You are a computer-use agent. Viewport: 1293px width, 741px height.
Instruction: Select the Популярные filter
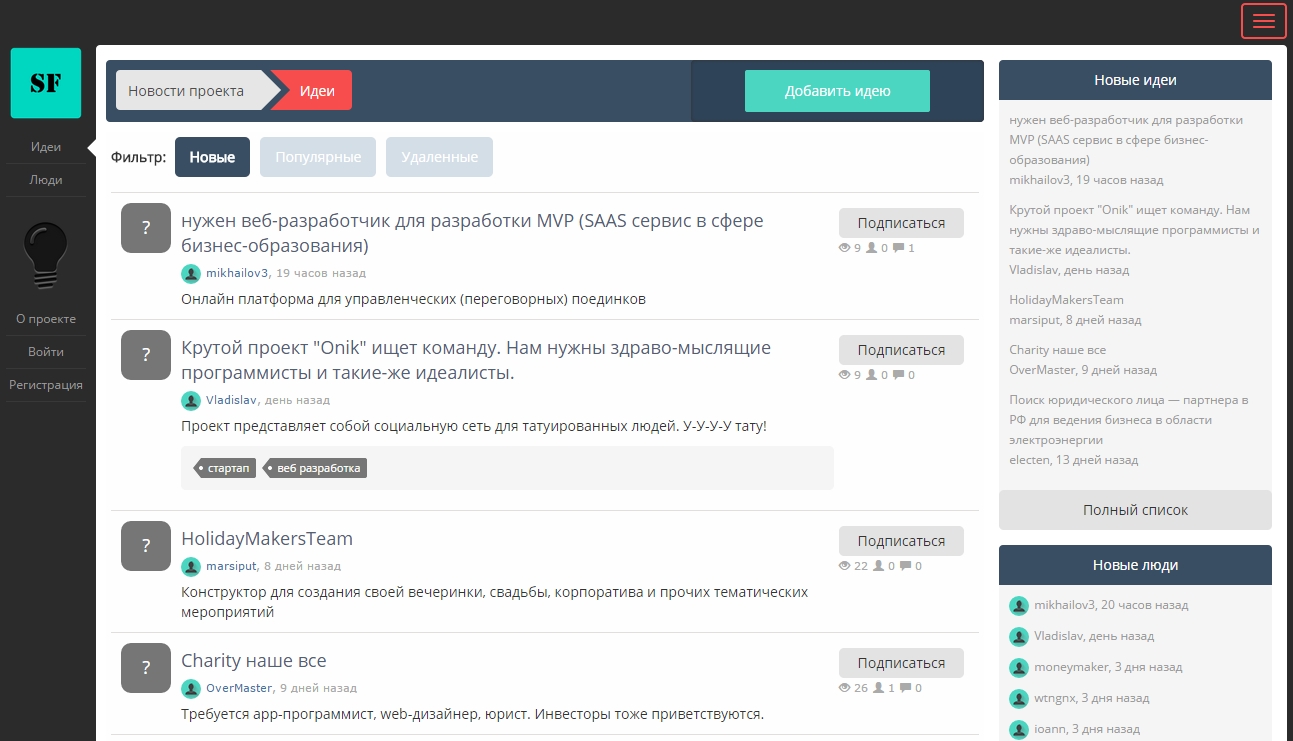[318, 157]
